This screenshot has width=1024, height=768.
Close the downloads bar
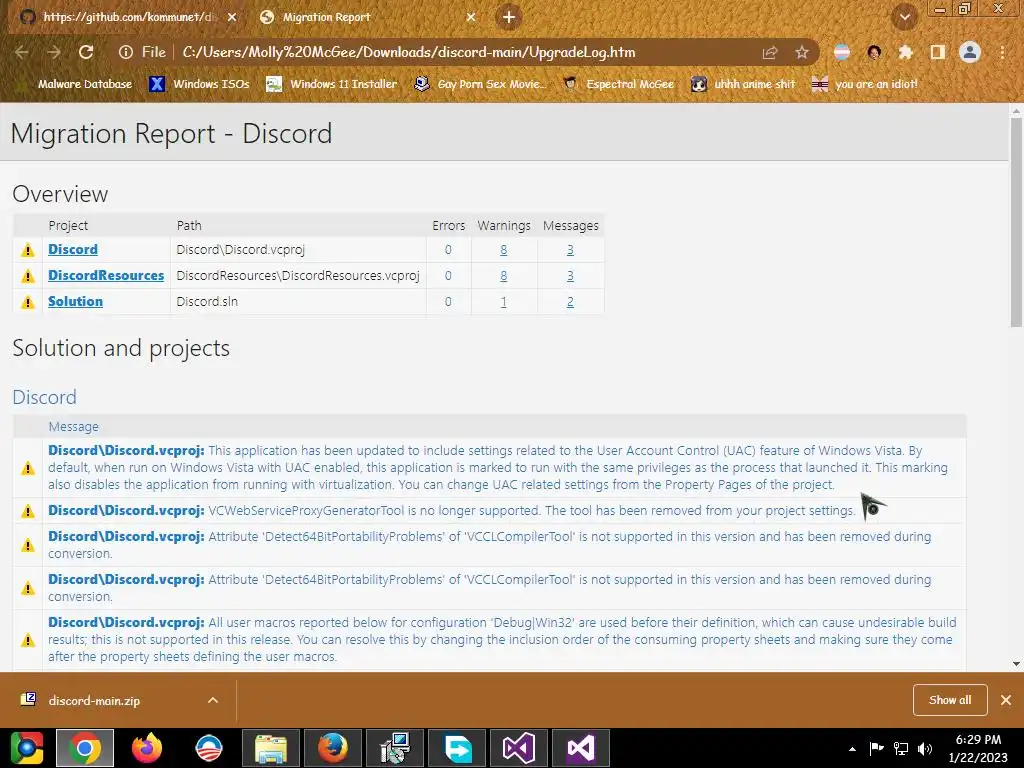coord(1006,700)
